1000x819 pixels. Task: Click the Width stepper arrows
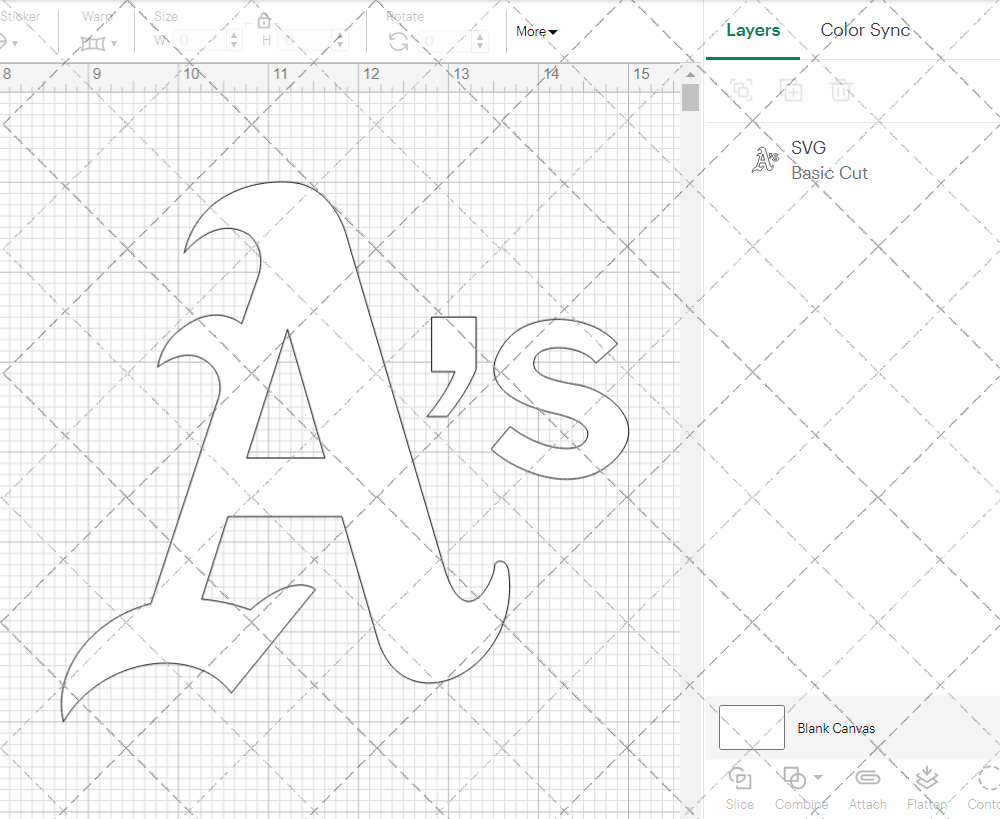point(235,41)
